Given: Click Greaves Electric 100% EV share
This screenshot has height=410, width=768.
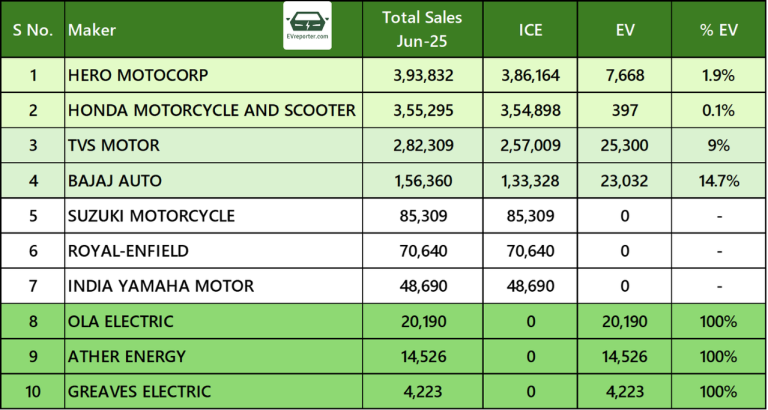Looking at the screenshot, I should [719, 392].
